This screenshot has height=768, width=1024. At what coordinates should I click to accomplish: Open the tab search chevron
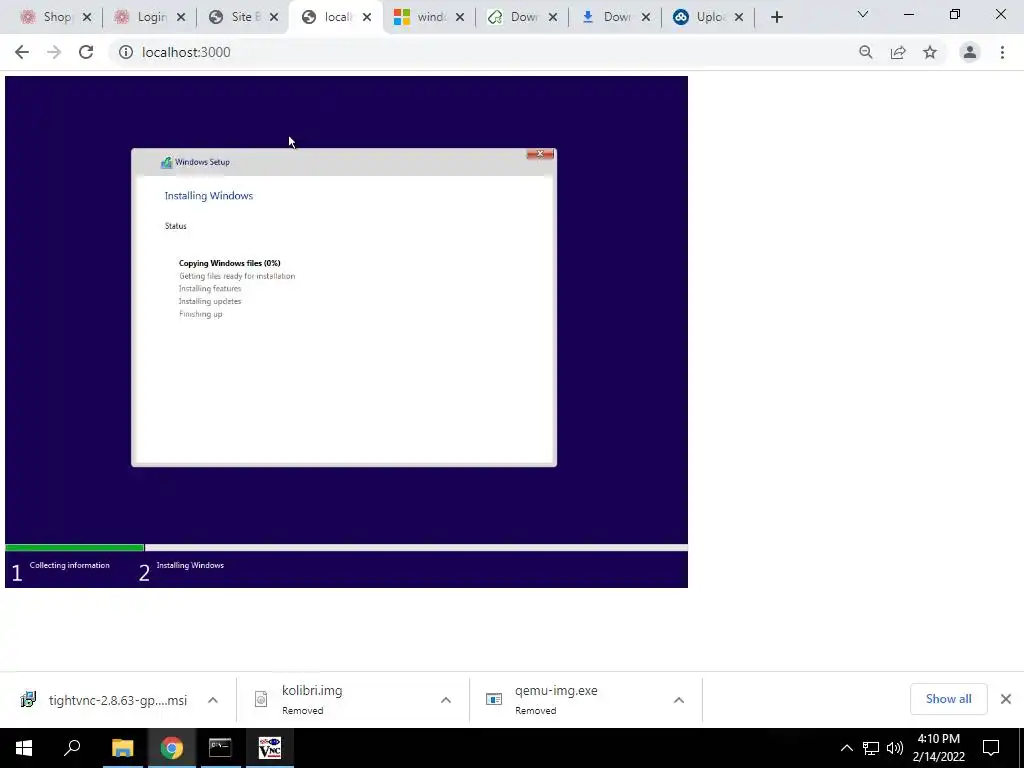pos(863,14)
